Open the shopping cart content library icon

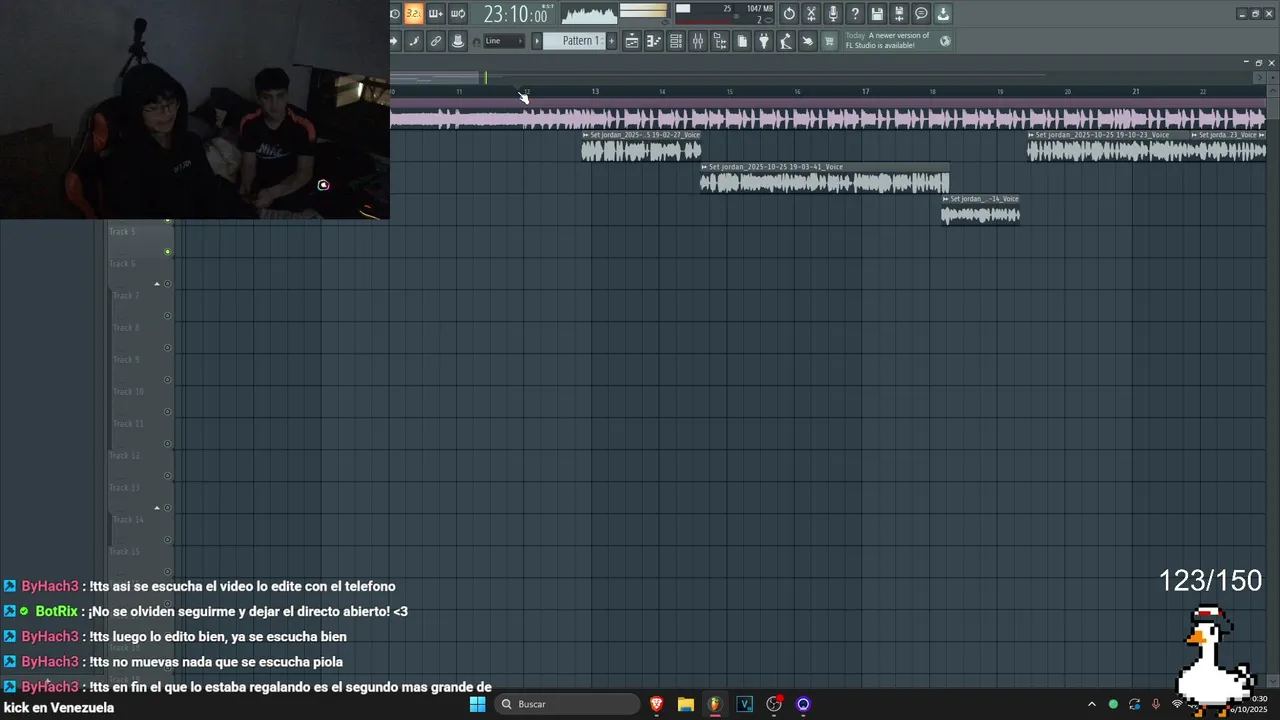click(829, 41)
